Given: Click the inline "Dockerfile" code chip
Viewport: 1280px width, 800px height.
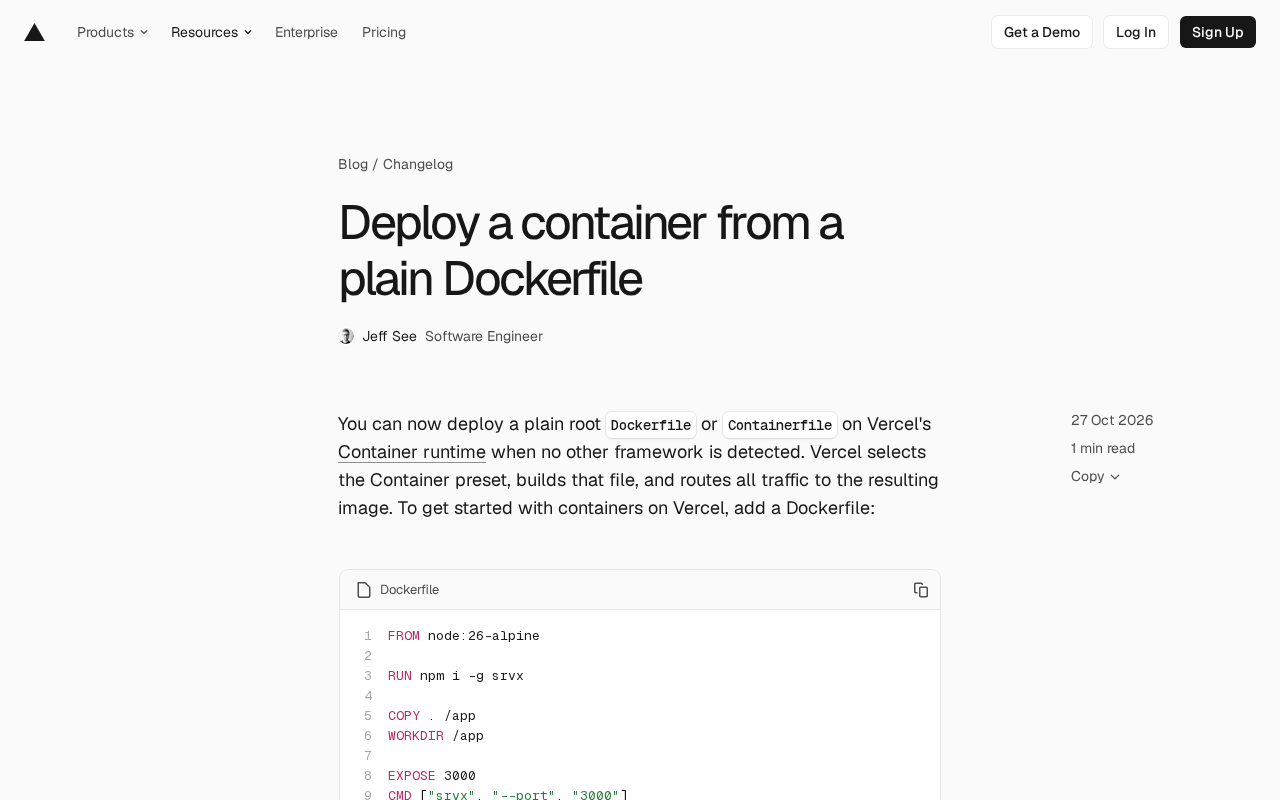Looking at the screenshot, I should [651, 425].
